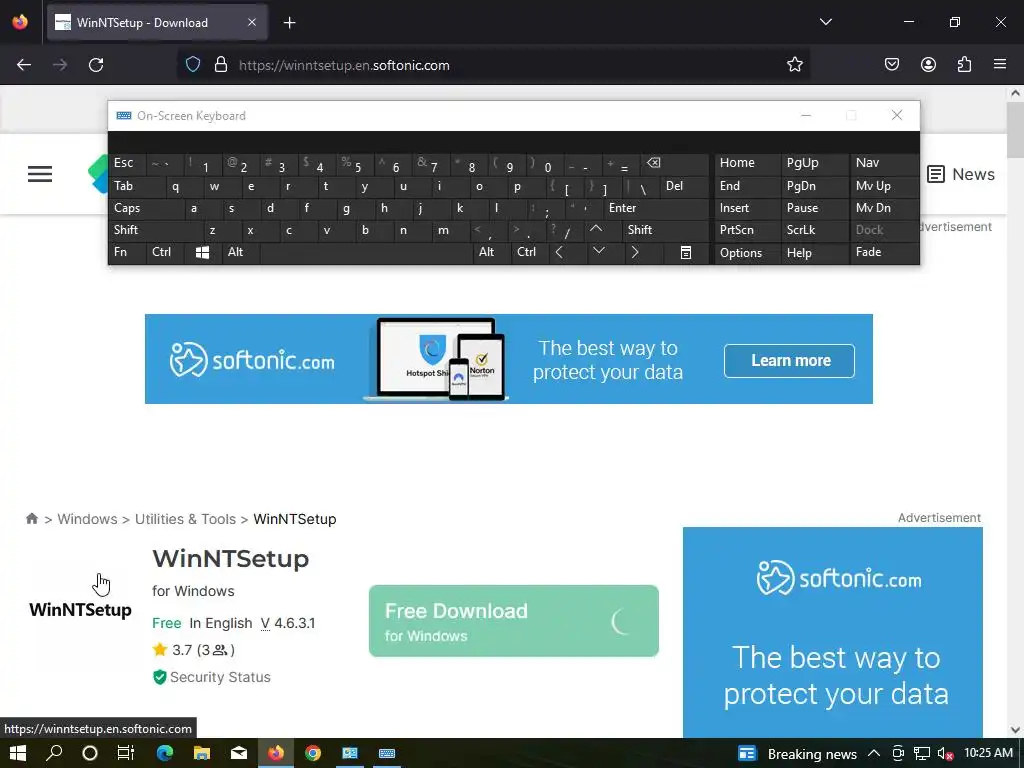Go back with browser back arrow
The height and width of the screenshot is (768, 1024).
coord(24,65)
